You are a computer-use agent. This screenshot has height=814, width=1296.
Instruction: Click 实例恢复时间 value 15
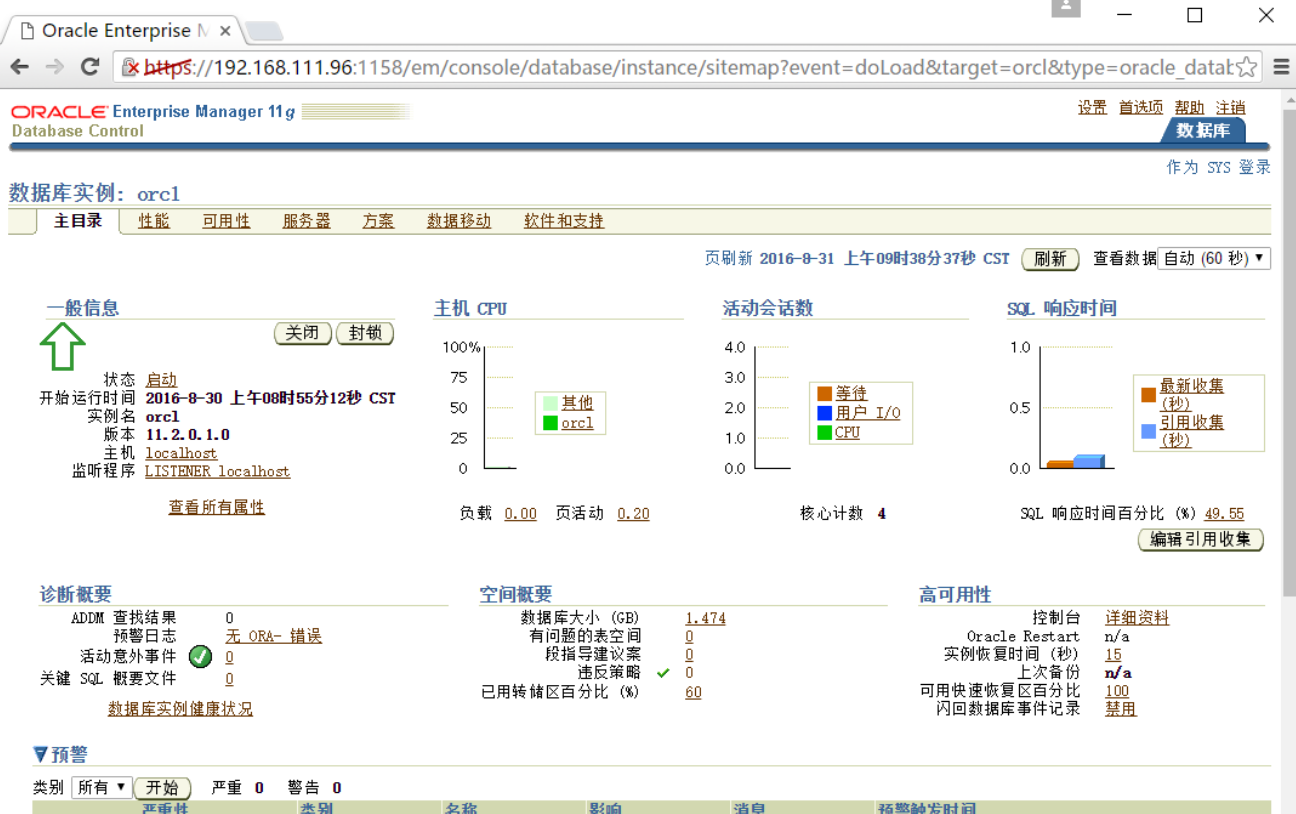pyautogui.click(x=1113, y=654)
